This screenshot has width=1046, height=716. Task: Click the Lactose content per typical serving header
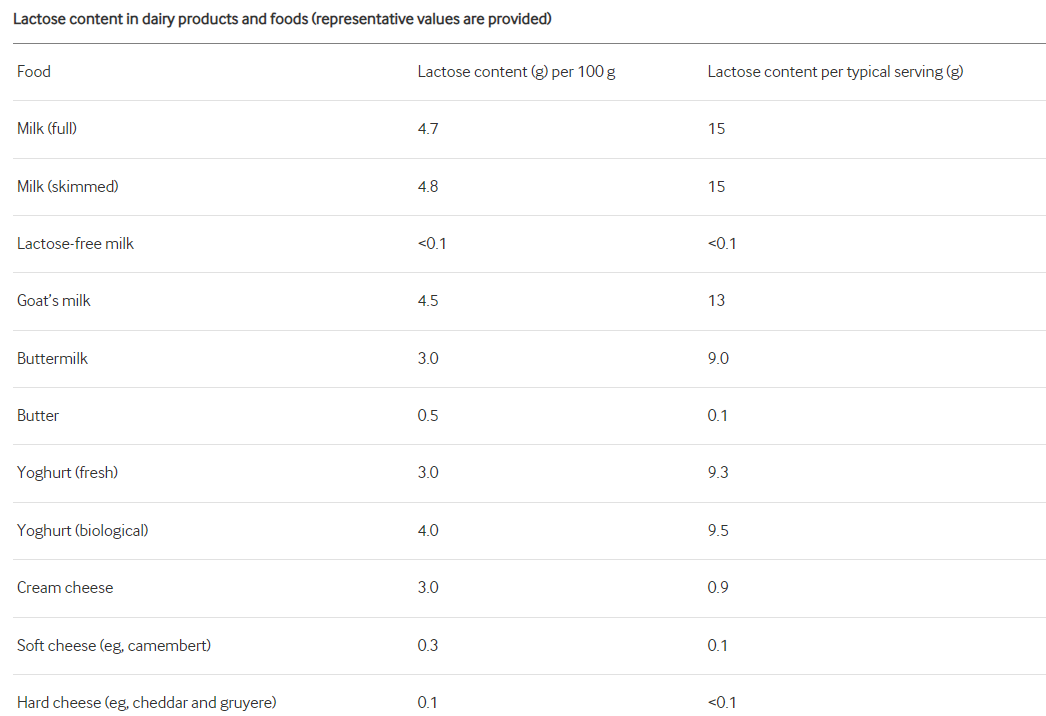[835, 72]
